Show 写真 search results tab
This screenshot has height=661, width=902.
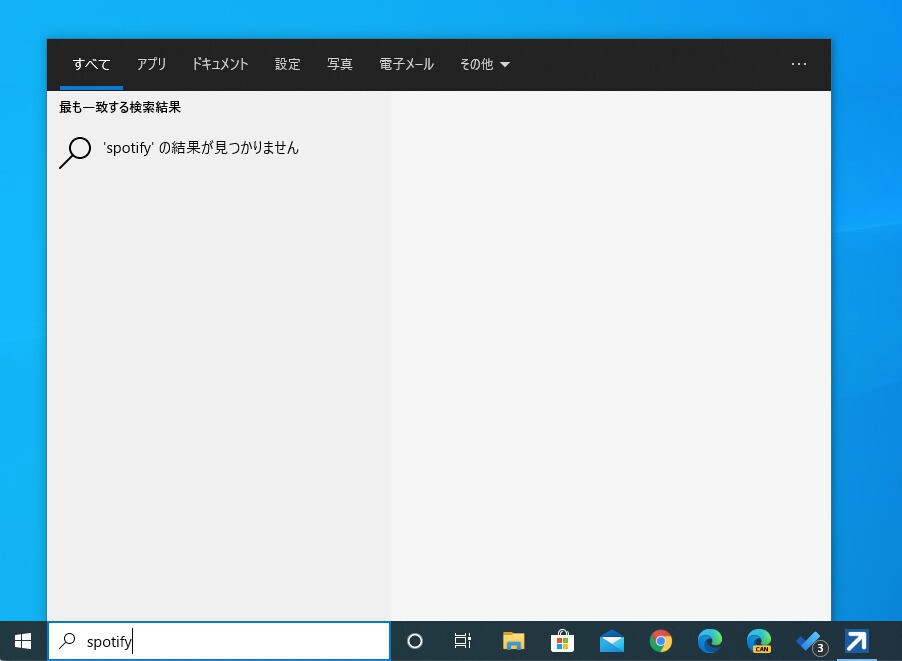340,64
